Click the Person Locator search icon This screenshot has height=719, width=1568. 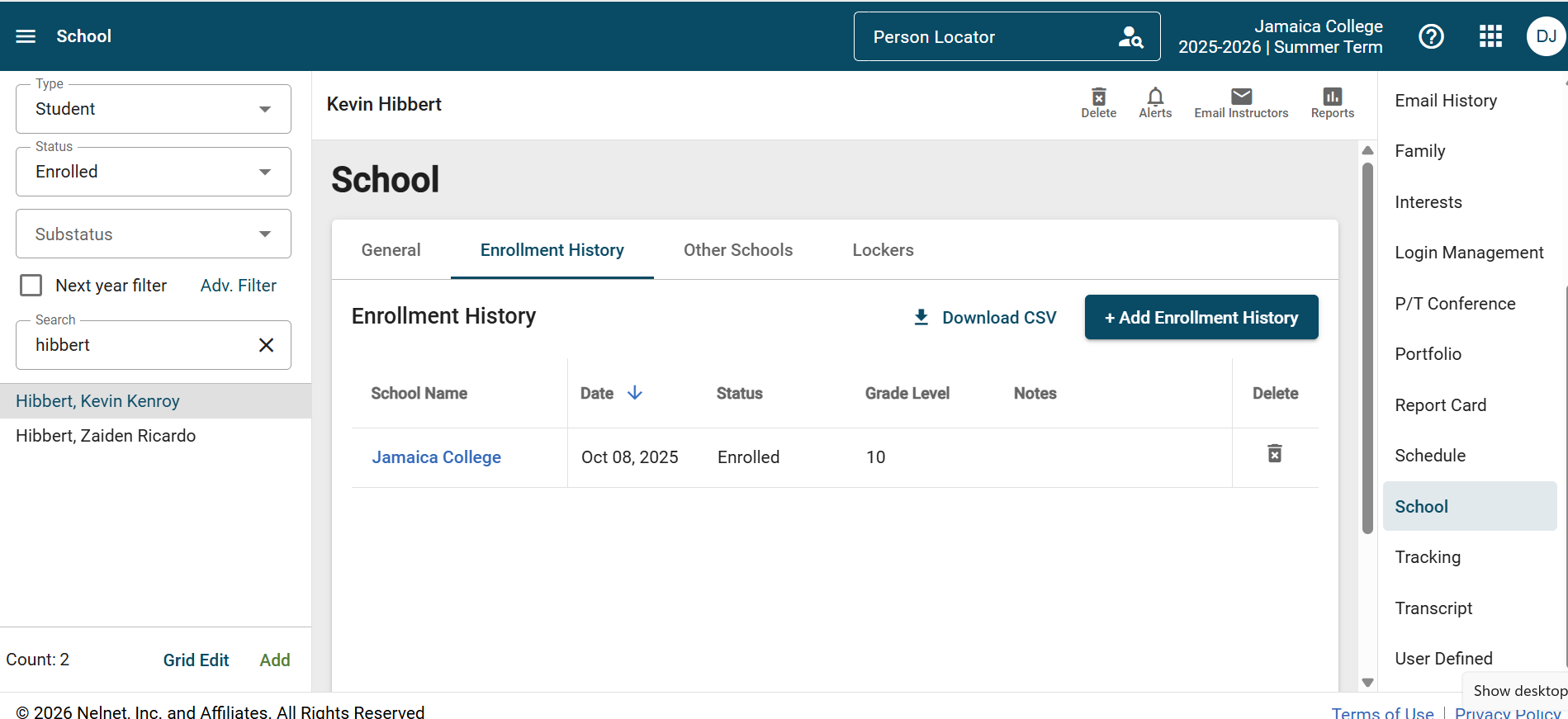click(x=1130, y=37)
